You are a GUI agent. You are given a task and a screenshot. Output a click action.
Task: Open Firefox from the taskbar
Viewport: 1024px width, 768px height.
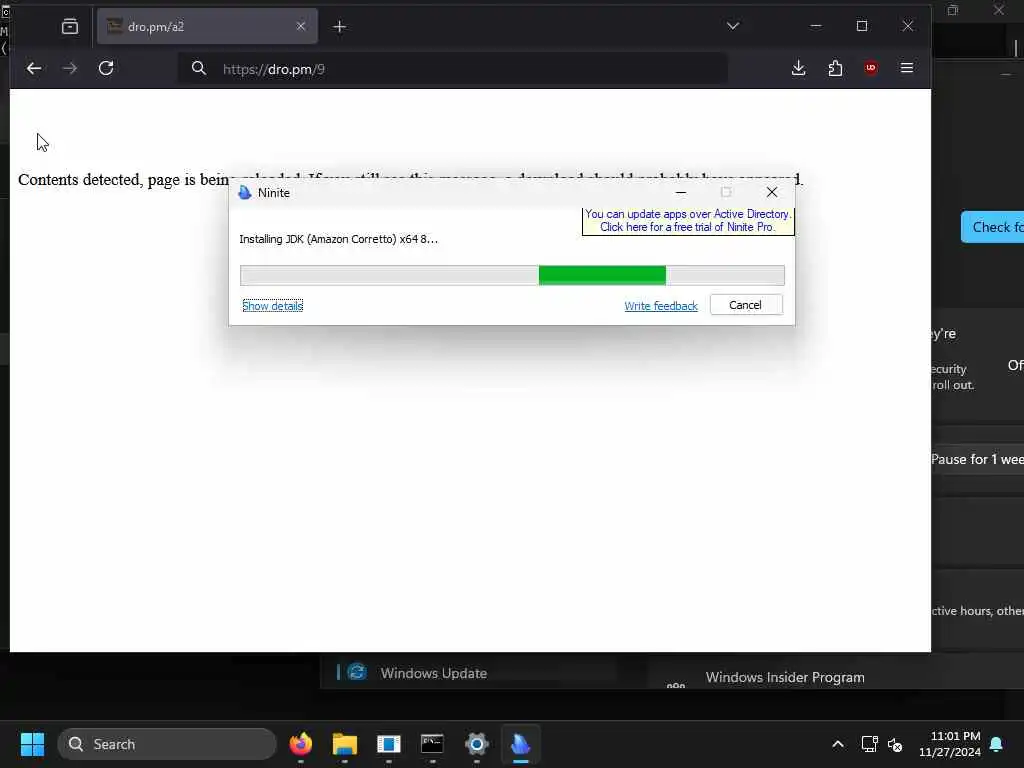coord(301,744)
